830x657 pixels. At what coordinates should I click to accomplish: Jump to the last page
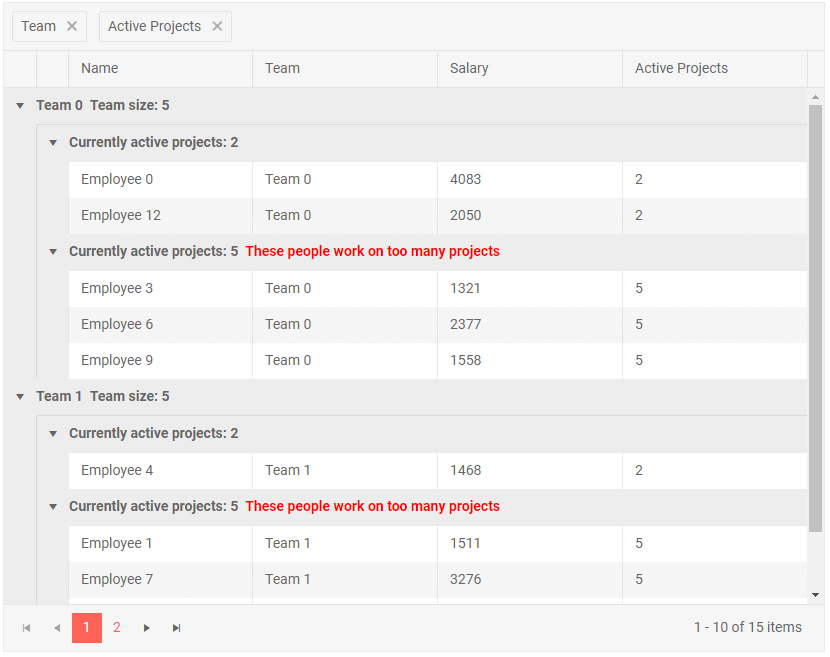pos(177,628)
